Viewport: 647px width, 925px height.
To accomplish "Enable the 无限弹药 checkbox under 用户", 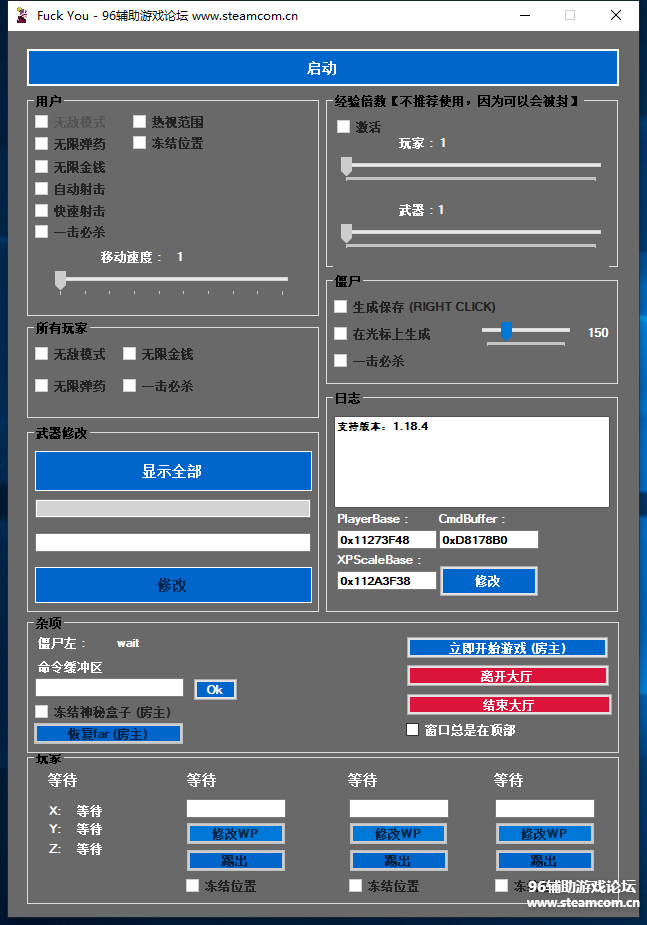I will (42, 144).
